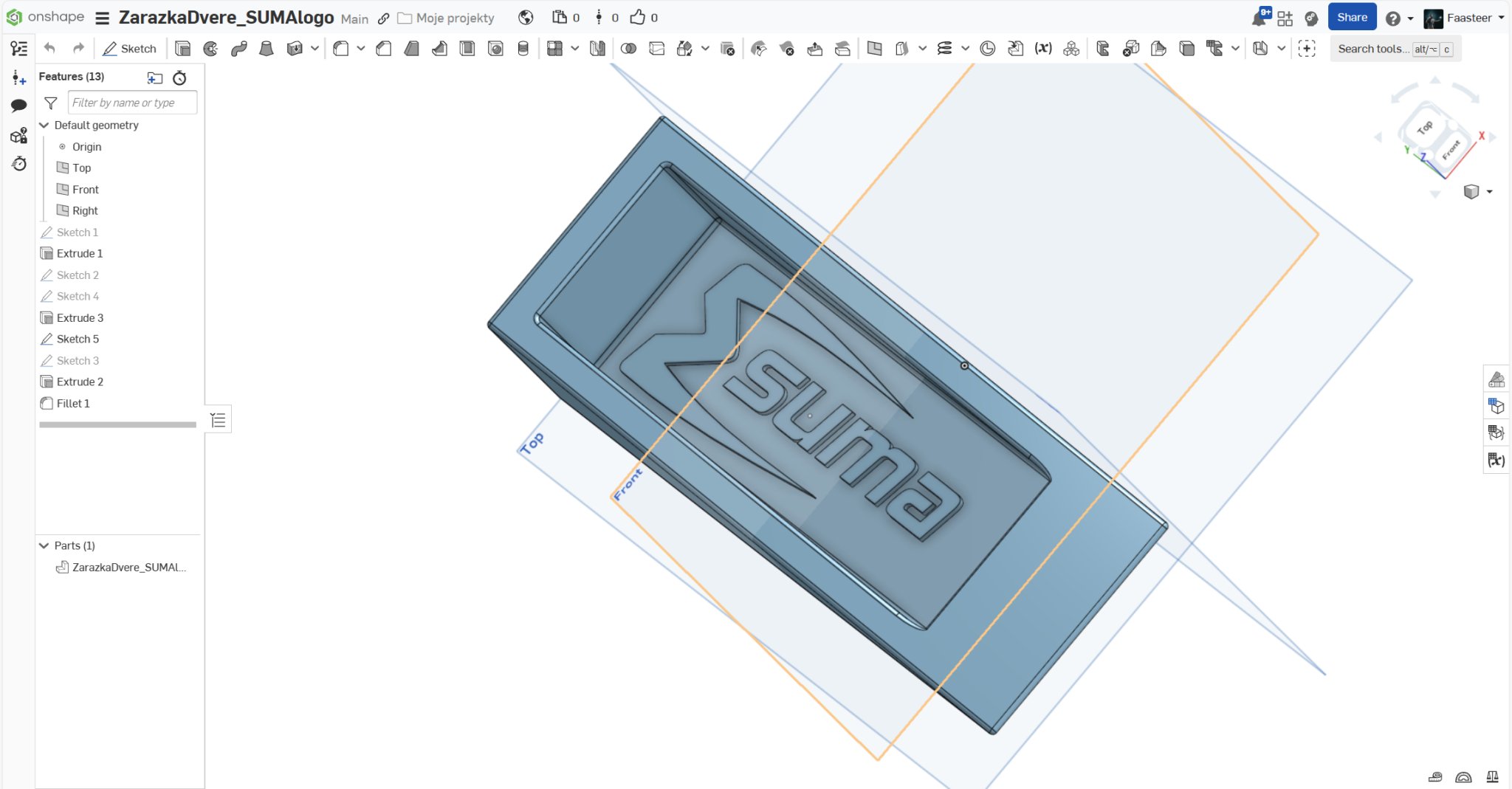Open the document hamburger menu

tap(103, 18)
